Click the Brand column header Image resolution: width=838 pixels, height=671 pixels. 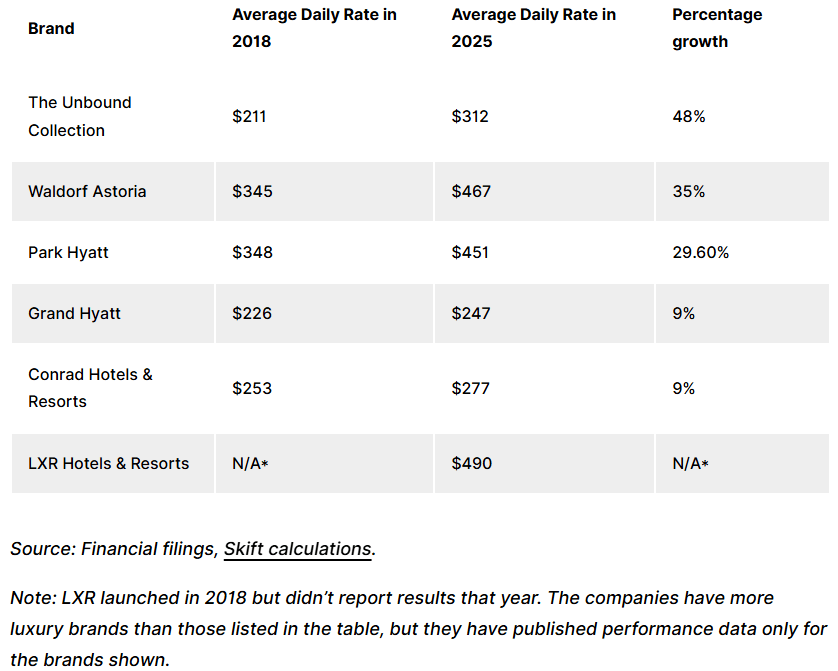point(51,28)
